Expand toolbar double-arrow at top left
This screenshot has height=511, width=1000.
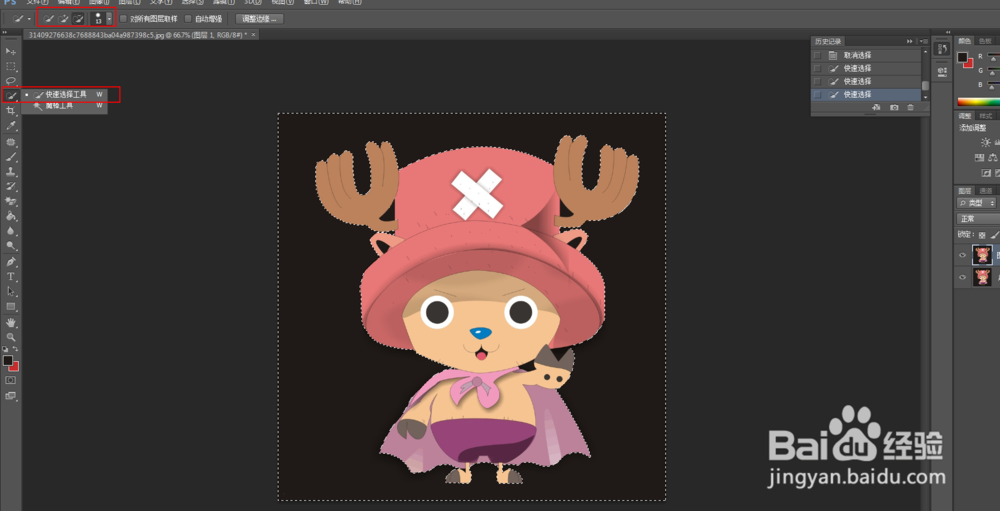tap(5, 31)
